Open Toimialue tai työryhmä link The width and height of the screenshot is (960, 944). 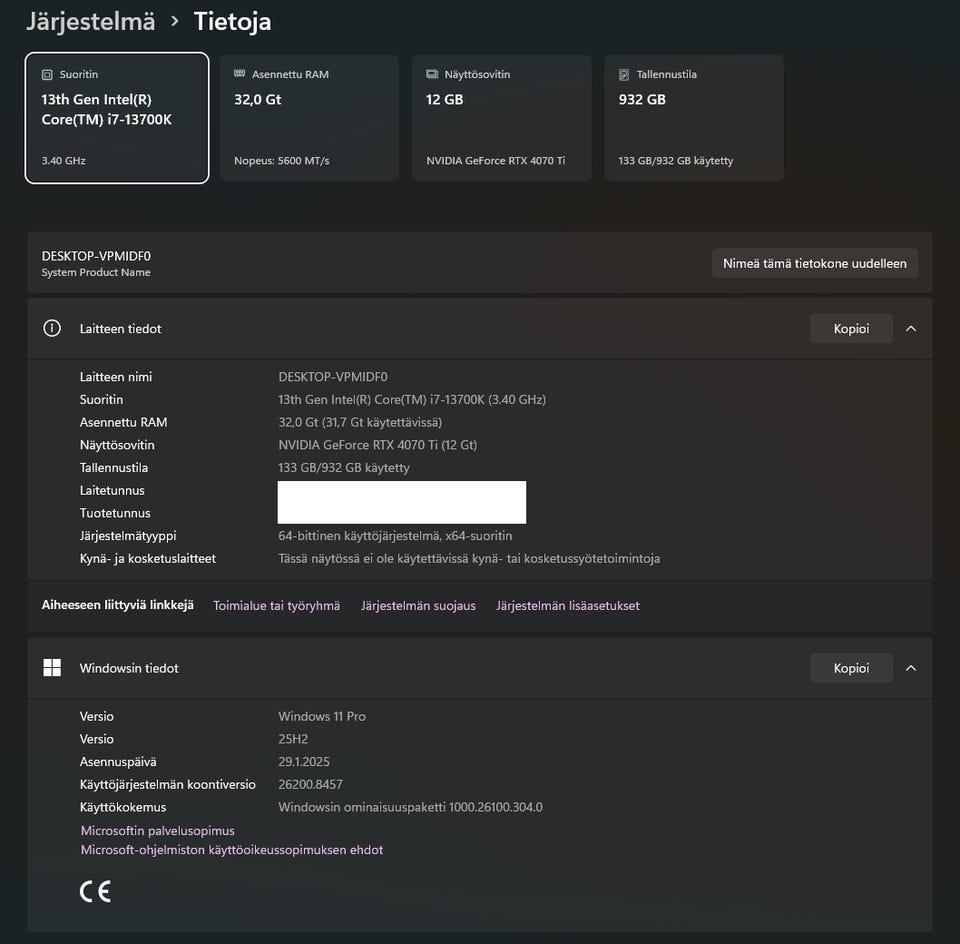click(x=276, y=605)
